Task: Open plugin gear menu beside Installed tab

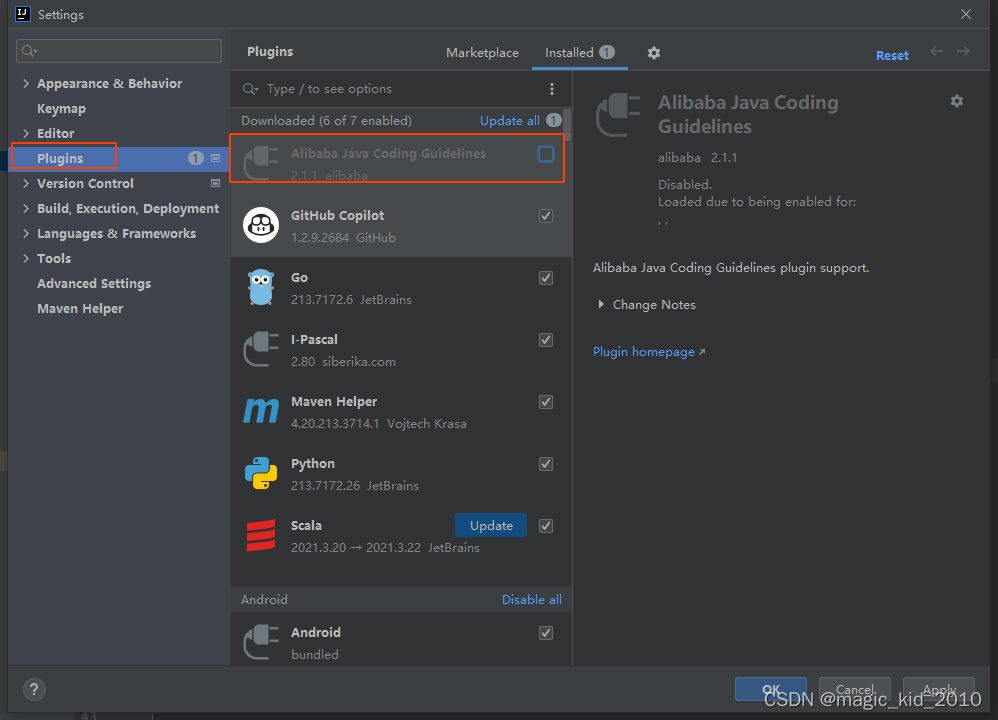Action: [x=654, y=53]
